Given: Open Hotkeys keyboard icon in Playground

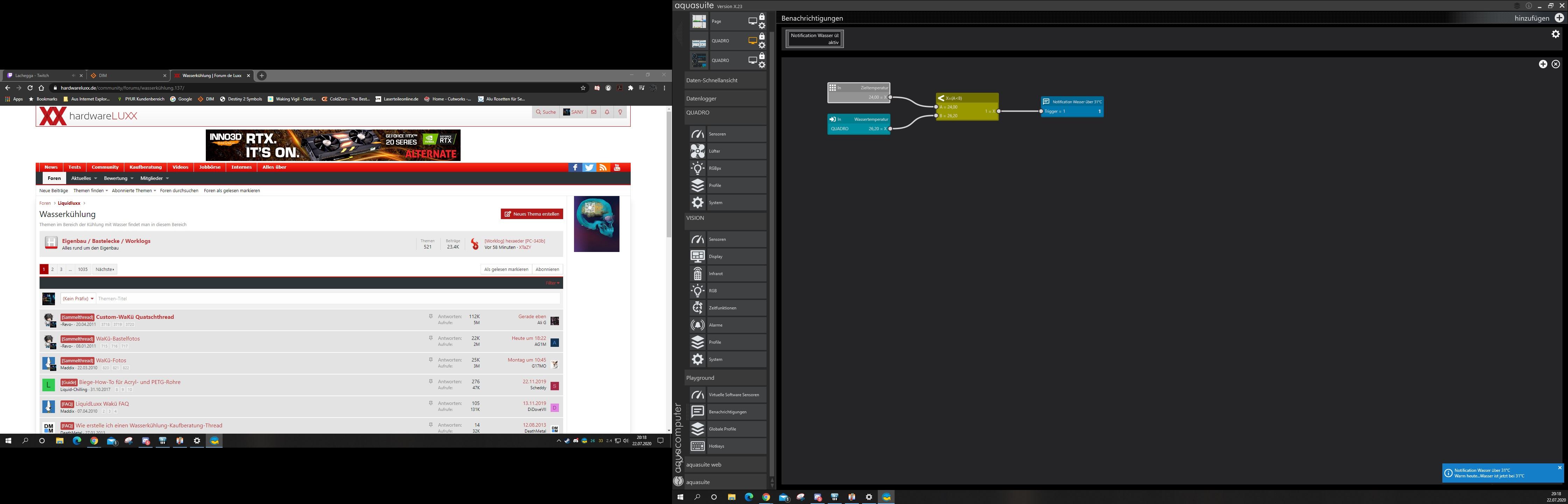Looking at the screenshot, I should click(698, 446).
